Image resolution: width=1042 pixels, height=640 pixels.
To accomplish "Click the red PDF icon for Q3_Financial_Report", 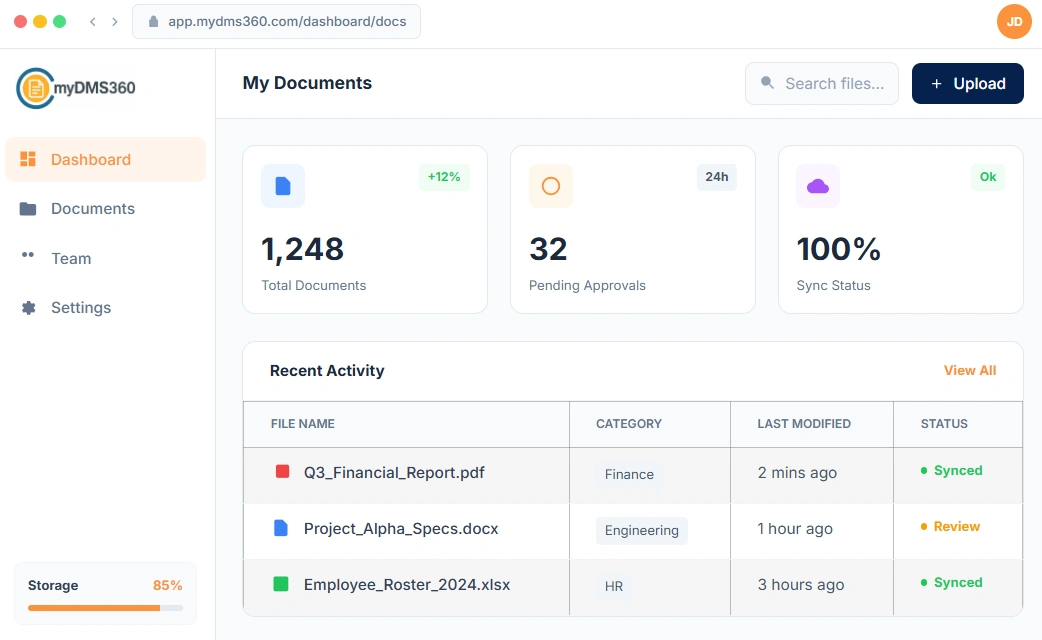I will [282, 472].
